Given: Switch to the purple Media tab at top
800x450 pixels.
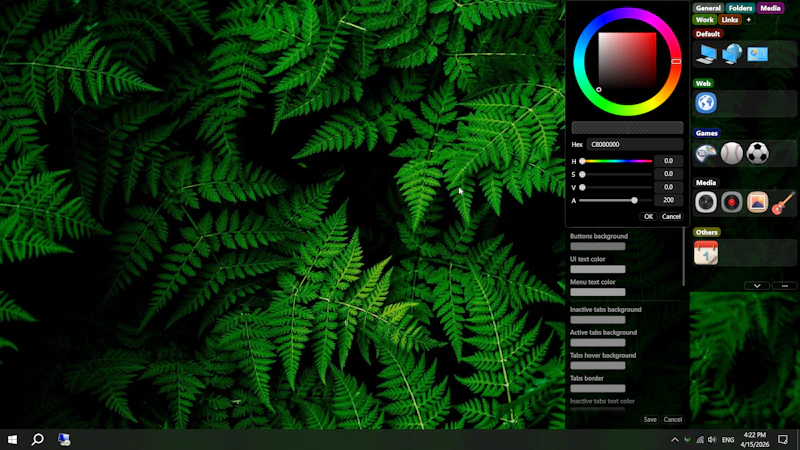Looking at the screenshot, I should pyautogui.click(x=770, y=8).
